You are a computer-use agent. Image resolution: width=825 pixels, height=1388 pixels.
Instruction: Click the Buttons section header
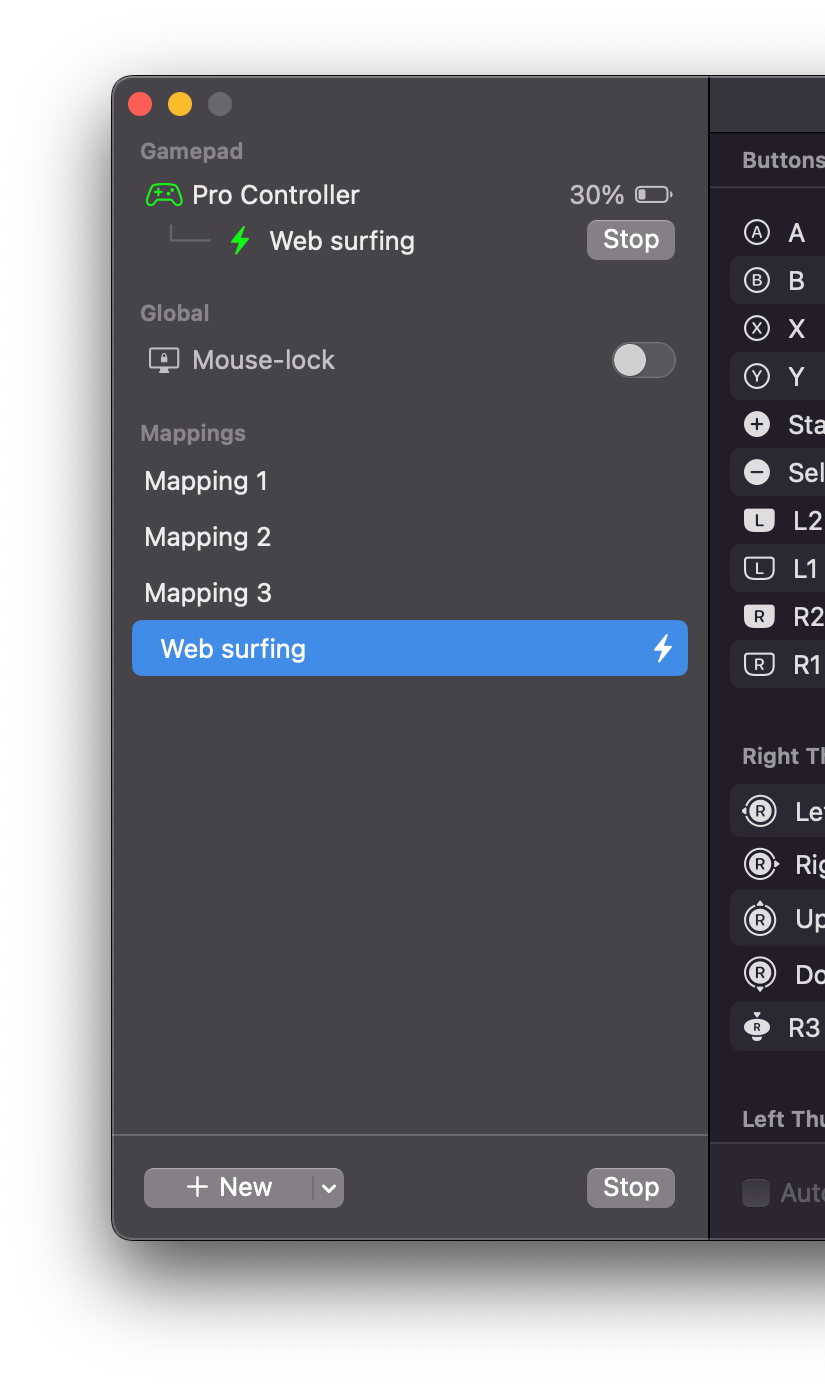pos(783,161)
